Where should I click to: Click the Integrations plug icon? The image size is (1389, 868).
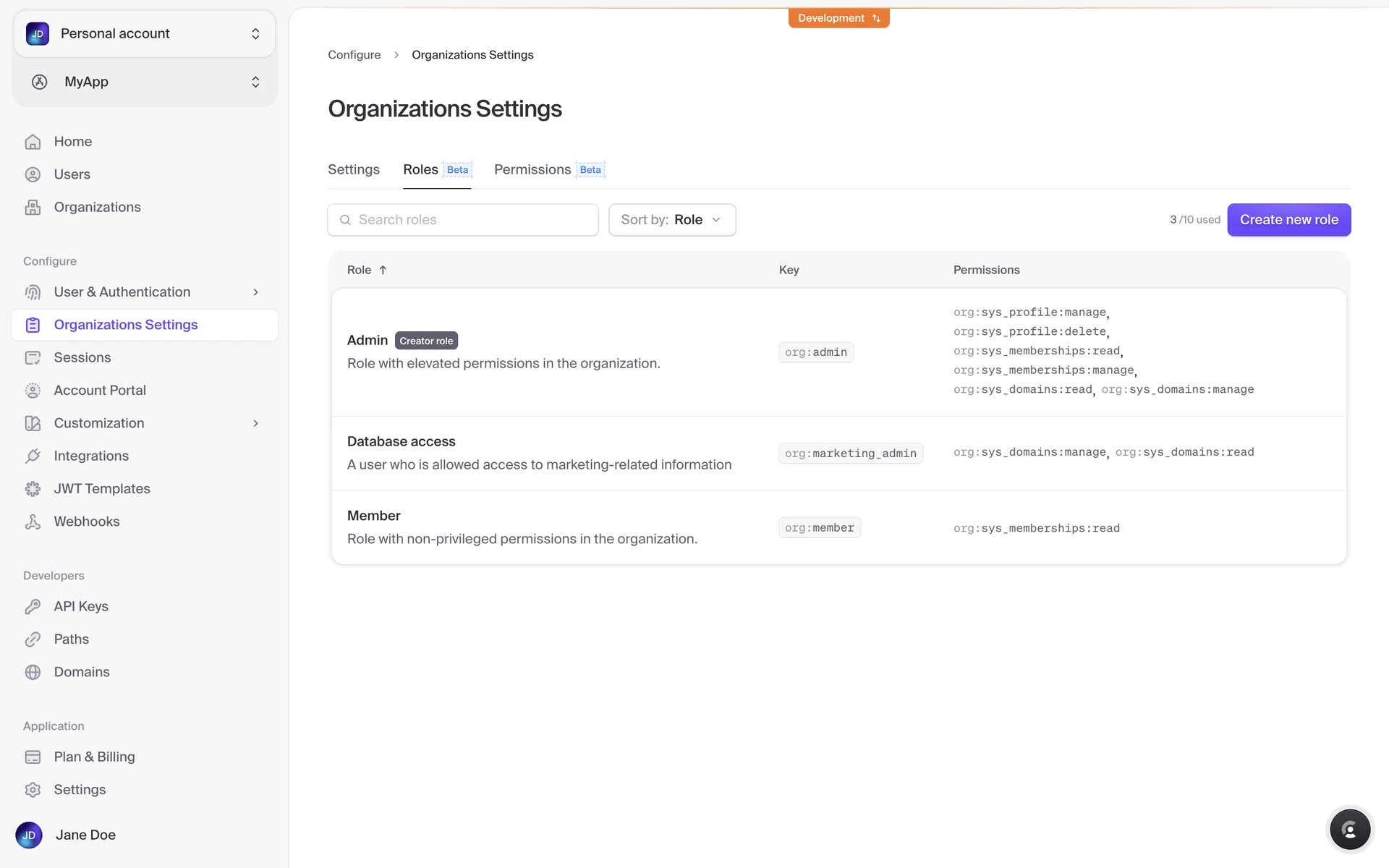pos(33,456)
